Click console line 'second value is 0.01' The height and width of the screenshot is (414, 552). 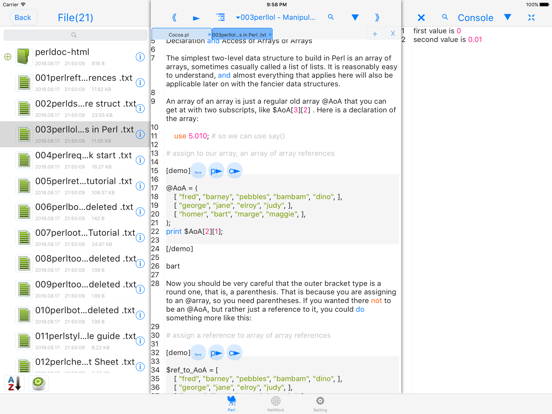pos(447,39)
